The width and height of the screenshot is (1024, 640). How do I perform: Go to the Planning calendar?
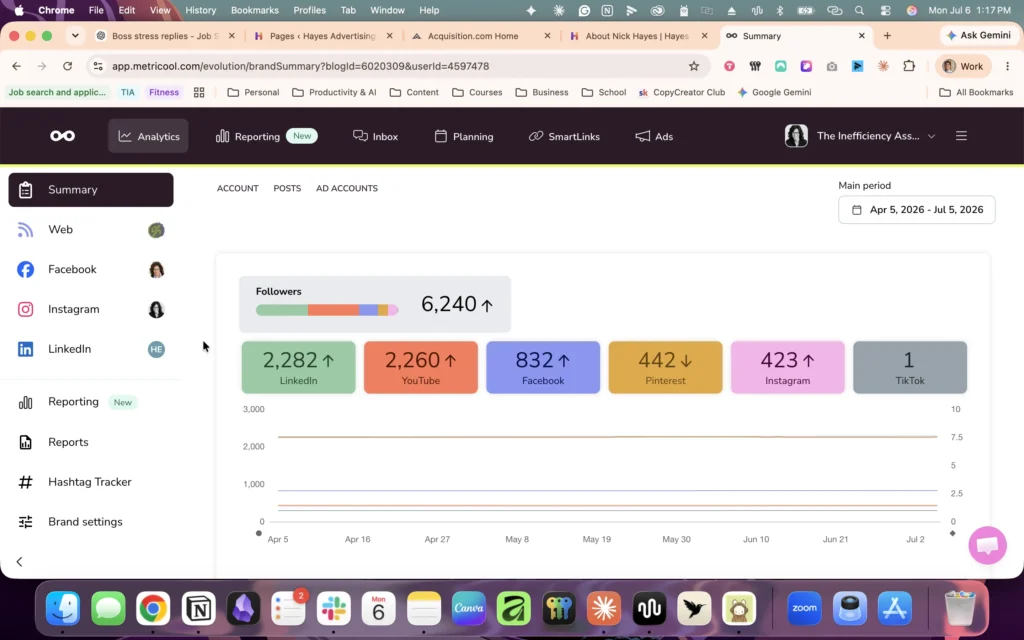coord(464,136)
